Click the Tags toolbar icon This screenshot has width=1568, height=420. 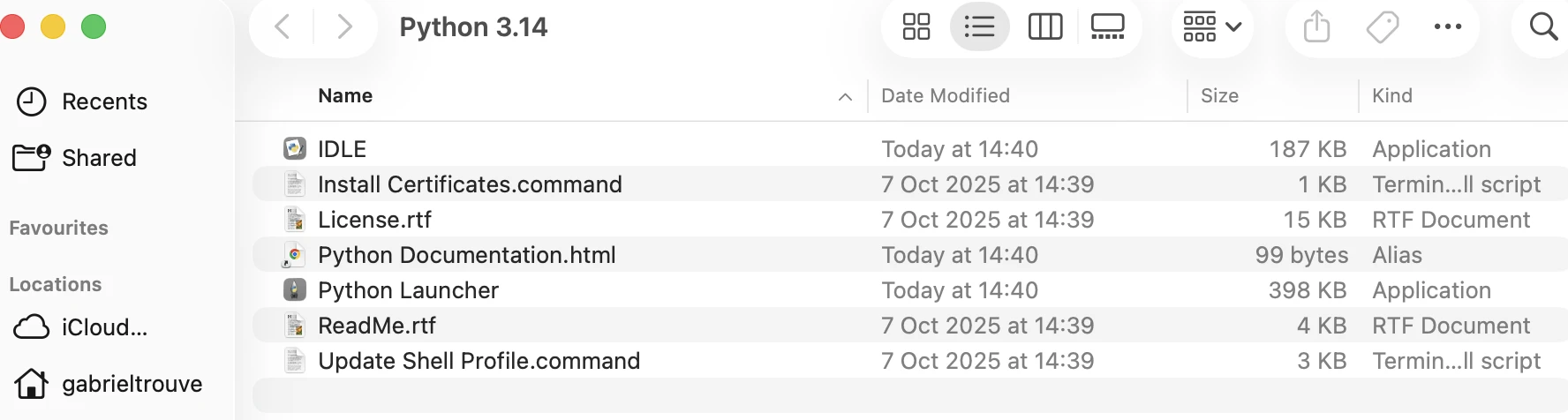pyautogui.click(x=1382, y=27)
